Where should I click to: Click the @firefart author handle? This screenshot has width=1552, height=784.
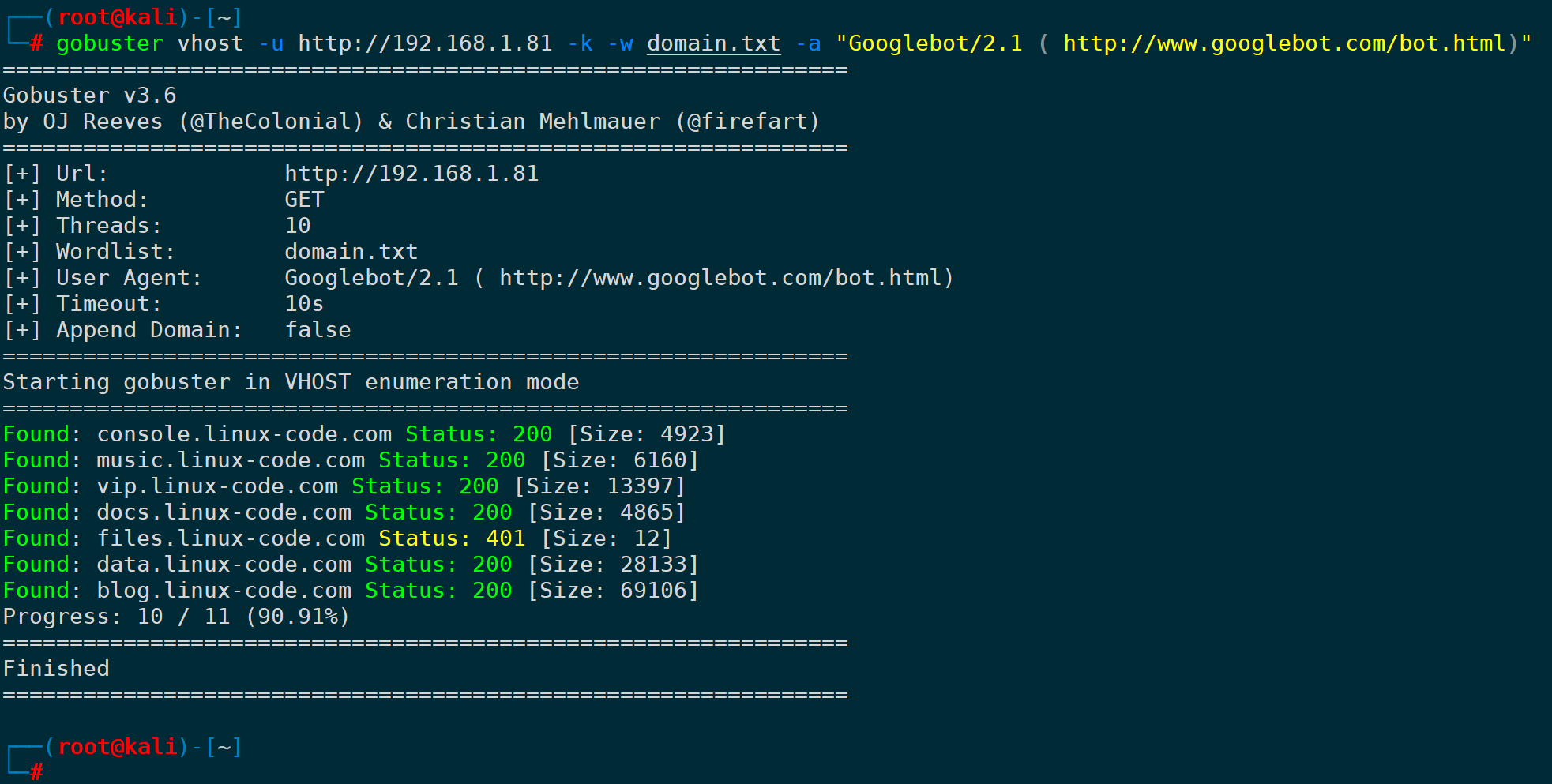point(747,122)
